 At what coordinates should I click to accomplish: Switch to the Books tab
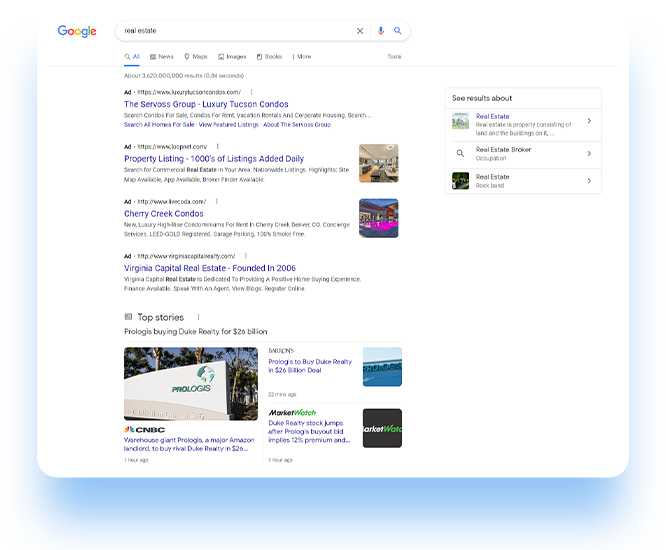point(269,56)
